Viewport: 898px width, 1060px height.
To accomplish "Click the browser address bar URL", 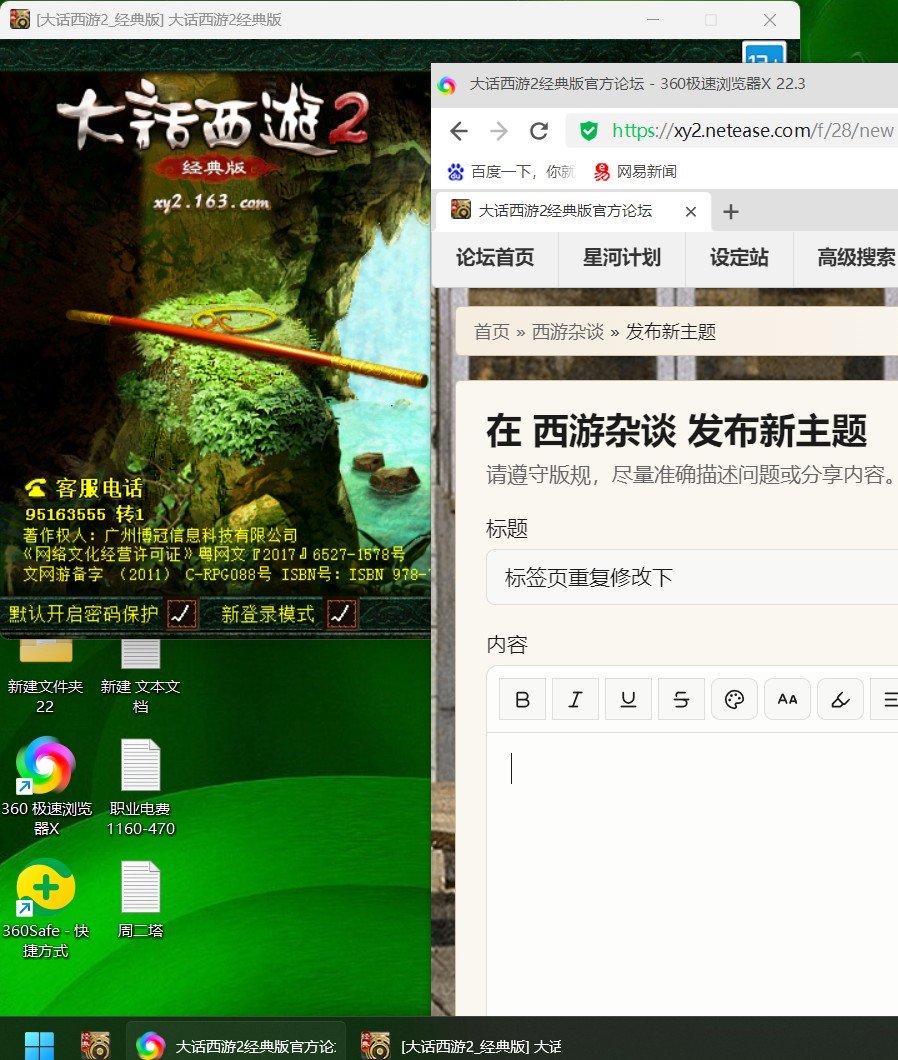I will click(x=752, y=130).
